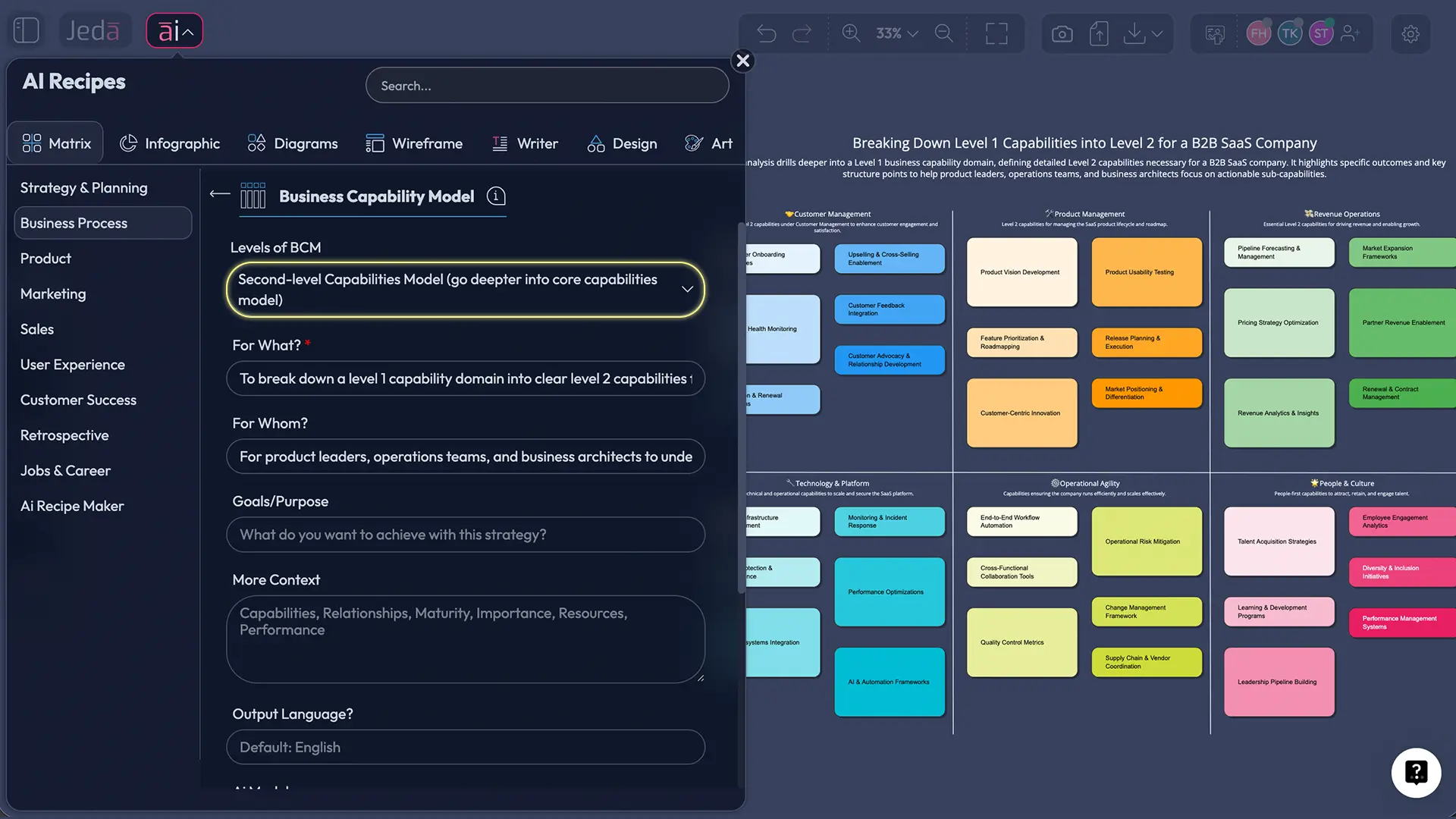1456x819 pixels.
Task: Undo the last action
Action: click(x=767, y=33)
